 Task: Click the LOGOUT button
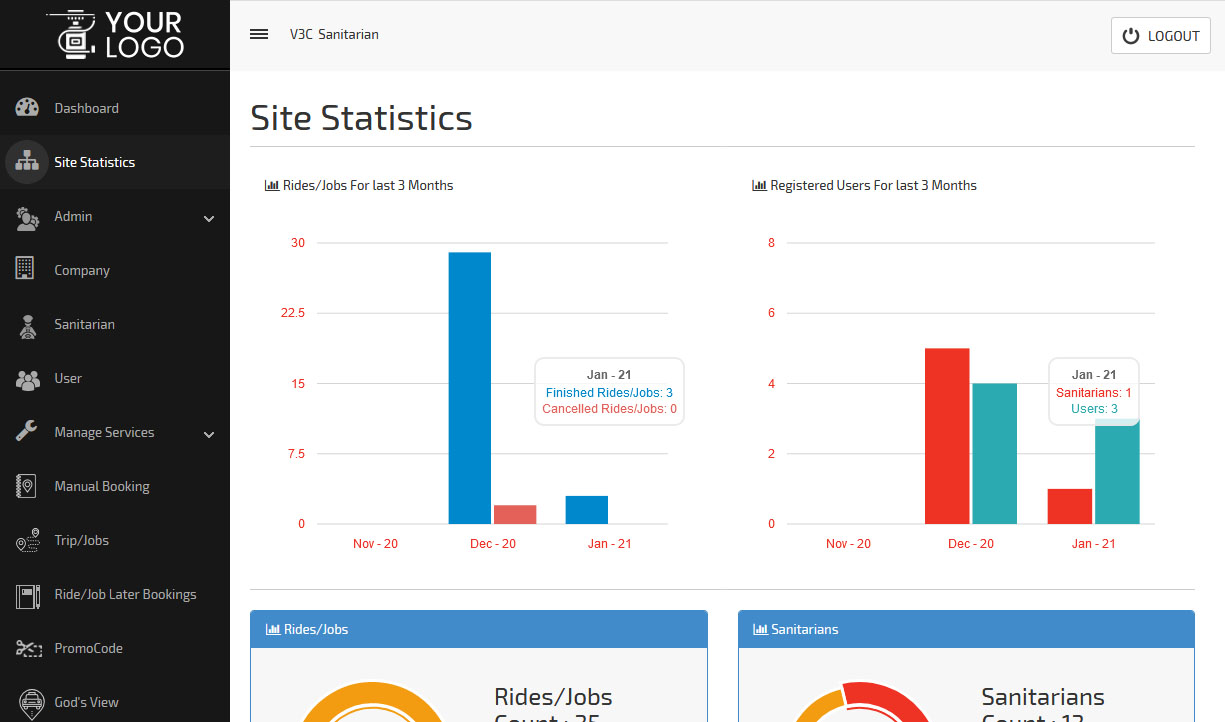(x=1161, y=36)
